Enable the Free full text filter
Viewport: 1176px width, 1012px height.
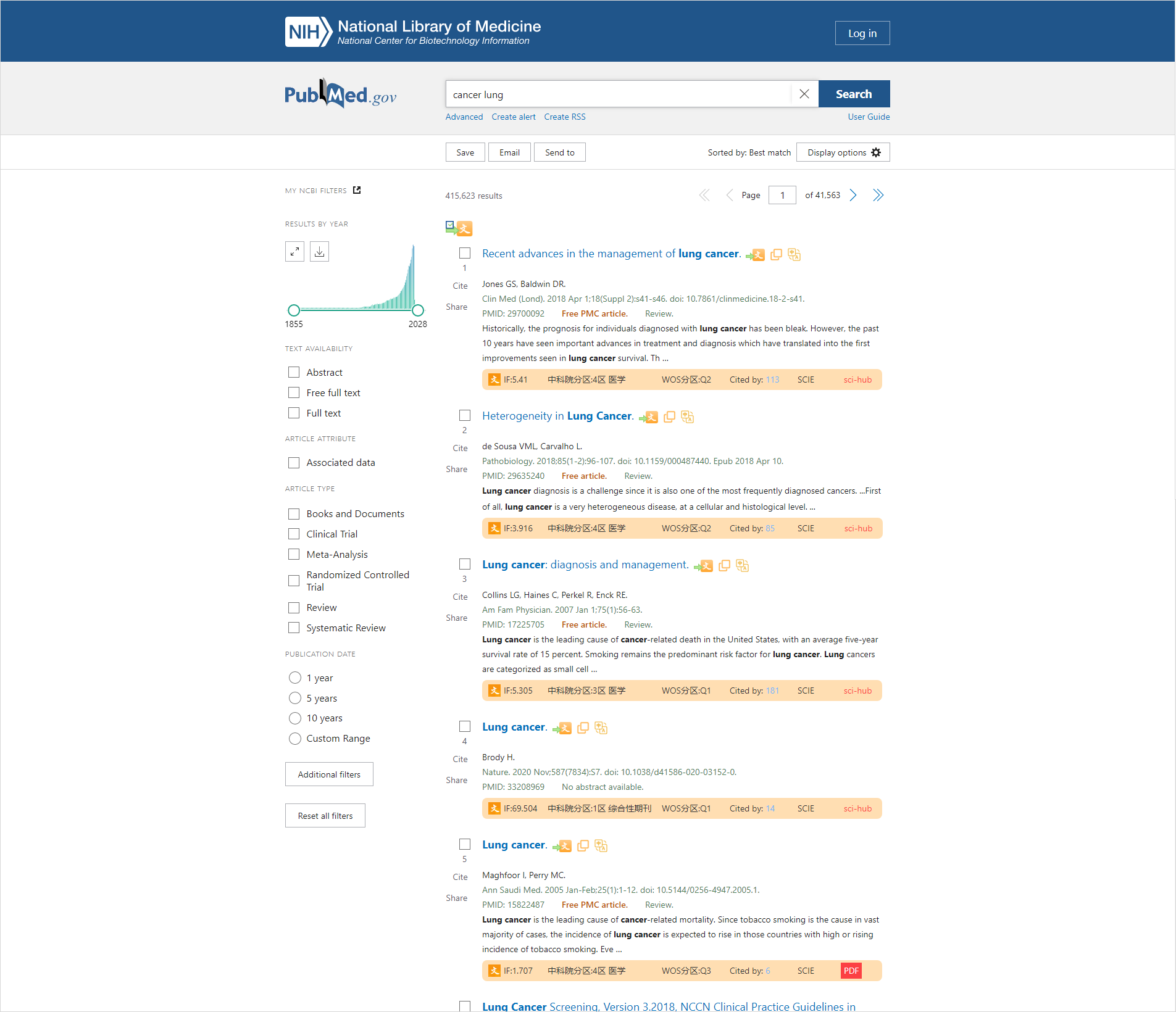point(294,393)
